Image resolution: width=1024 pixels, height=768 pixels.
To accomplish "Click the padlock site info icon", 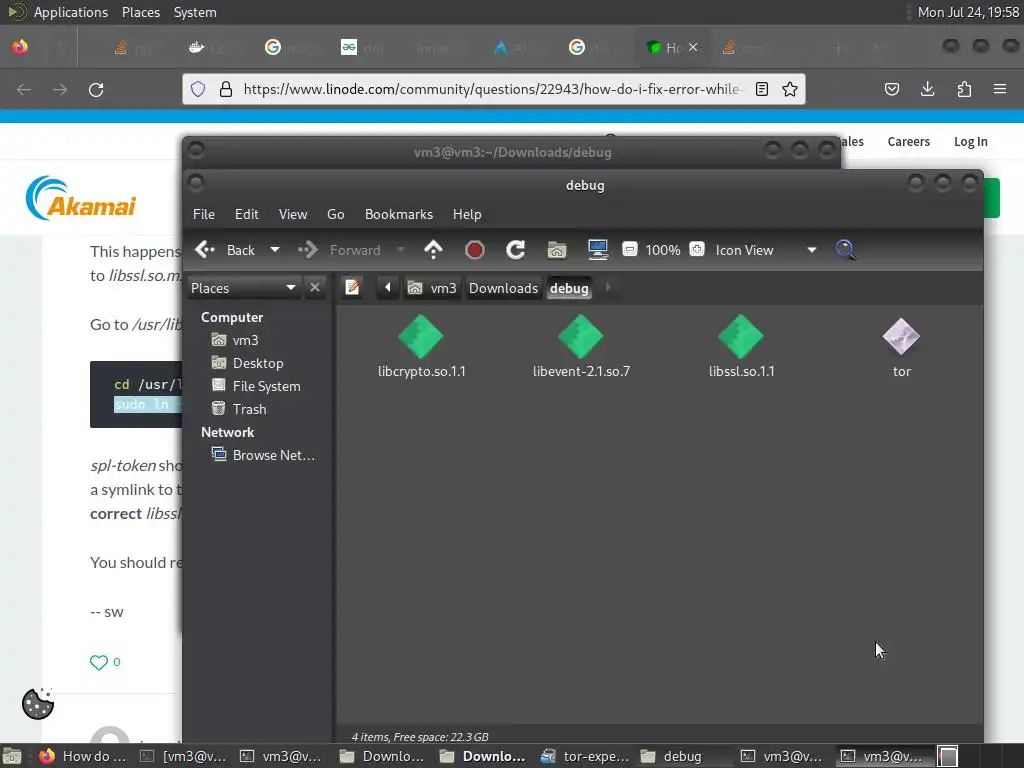I will coord(226,89).
